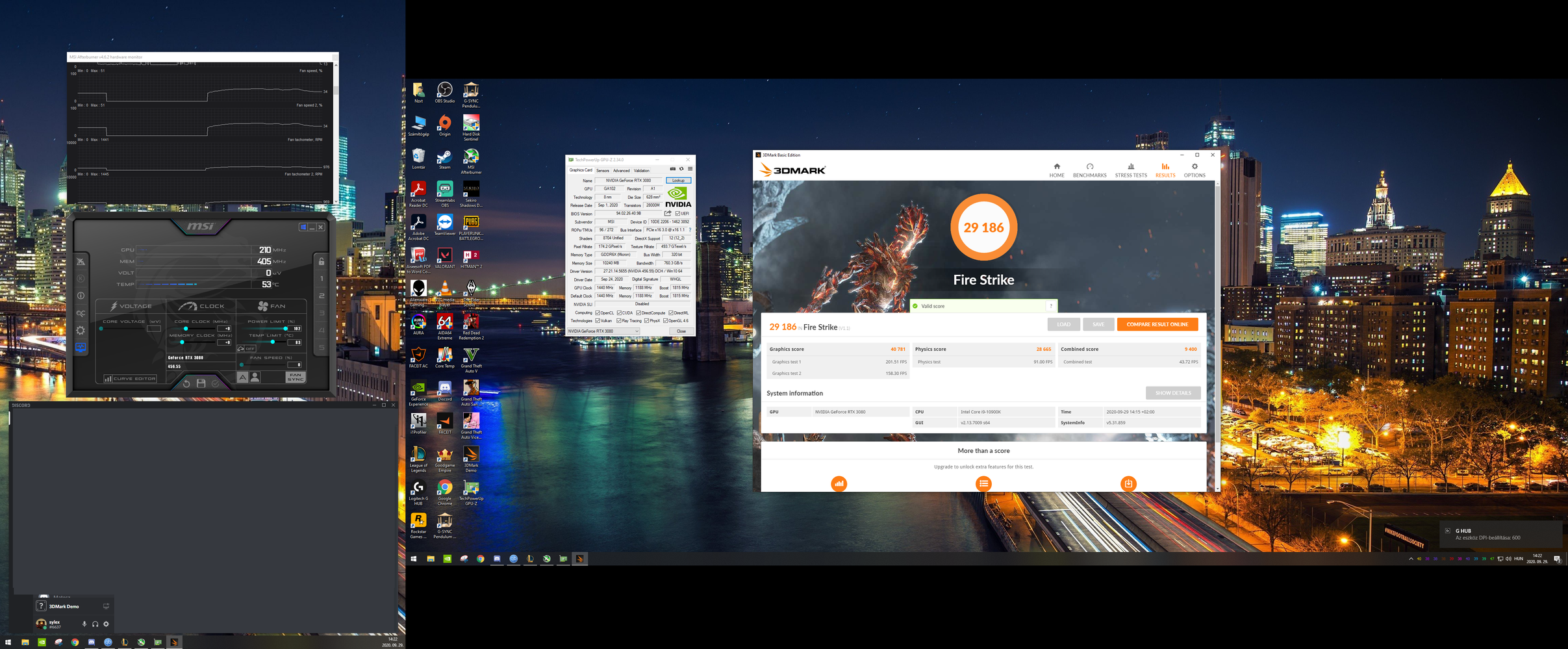Screen dimensions: 1568x649
Task: Open the Core Temp desktop icon
Action: (444, 357)
